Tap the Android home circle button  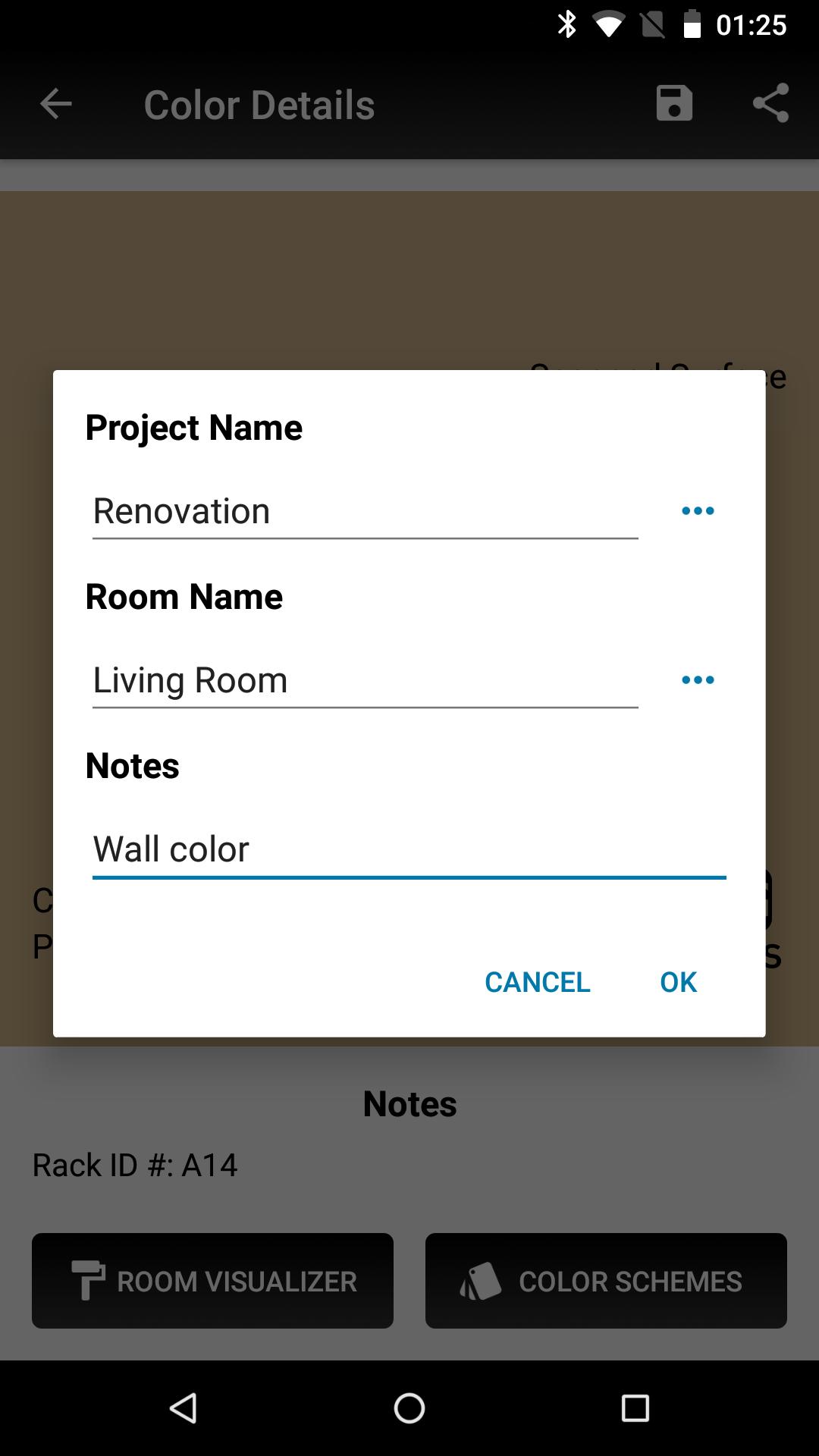(409, 1408)
